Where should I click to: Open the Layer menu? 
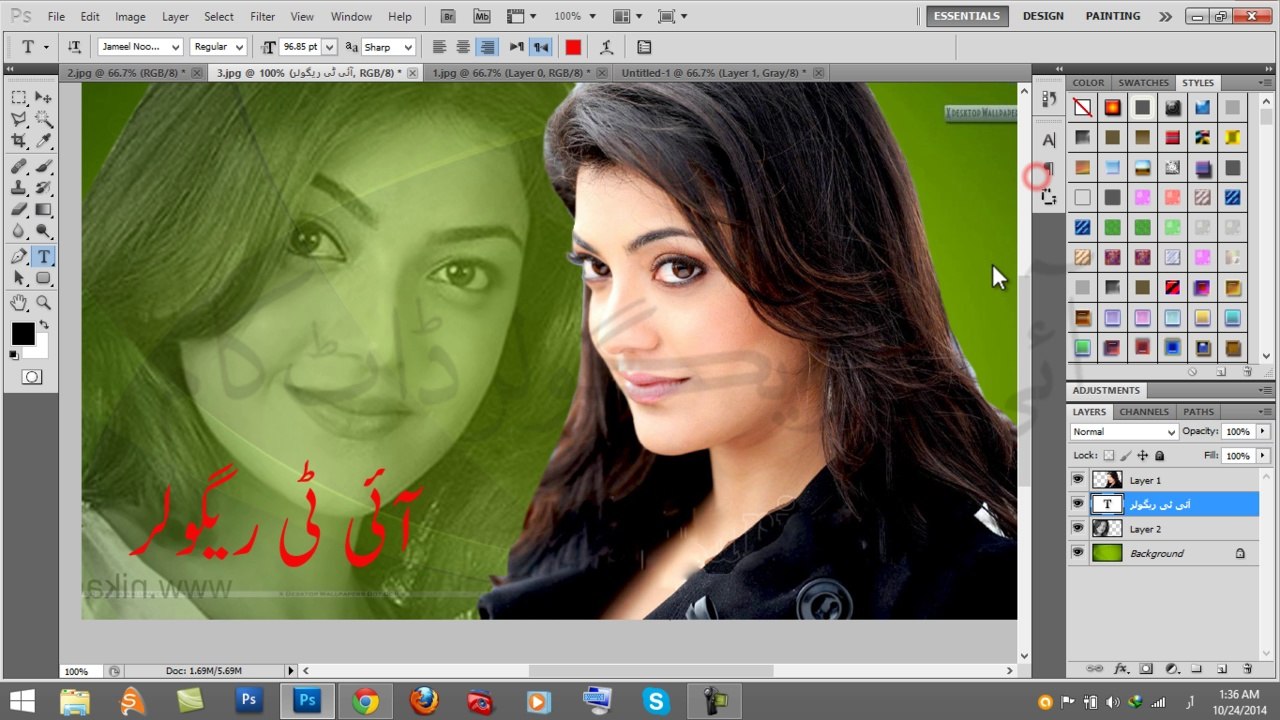click(x=175, y=17)
